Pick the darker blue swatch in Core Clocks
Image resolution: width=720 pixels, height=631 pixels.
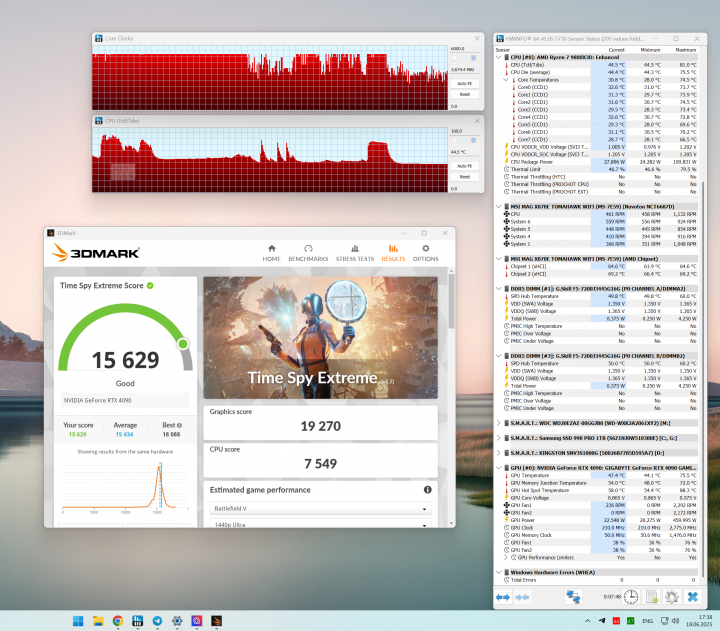coord(473,58)
